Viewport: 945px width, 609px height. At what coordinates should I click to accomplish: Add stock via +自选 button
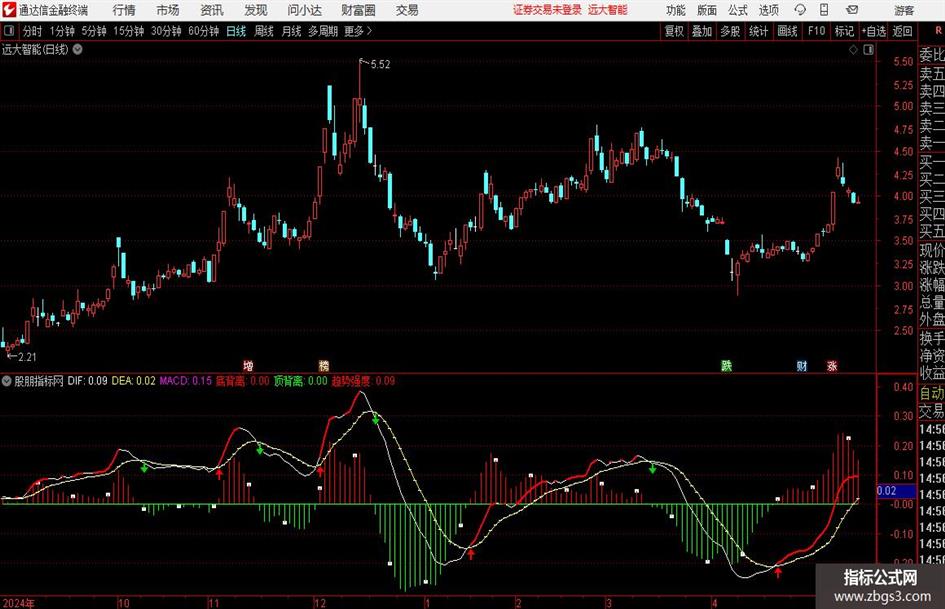[x=874, y=31]
